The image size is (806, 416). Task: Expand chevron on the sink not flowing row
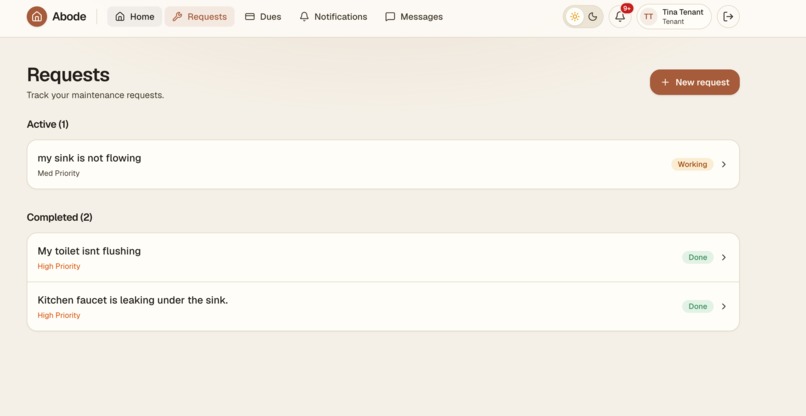724,165
